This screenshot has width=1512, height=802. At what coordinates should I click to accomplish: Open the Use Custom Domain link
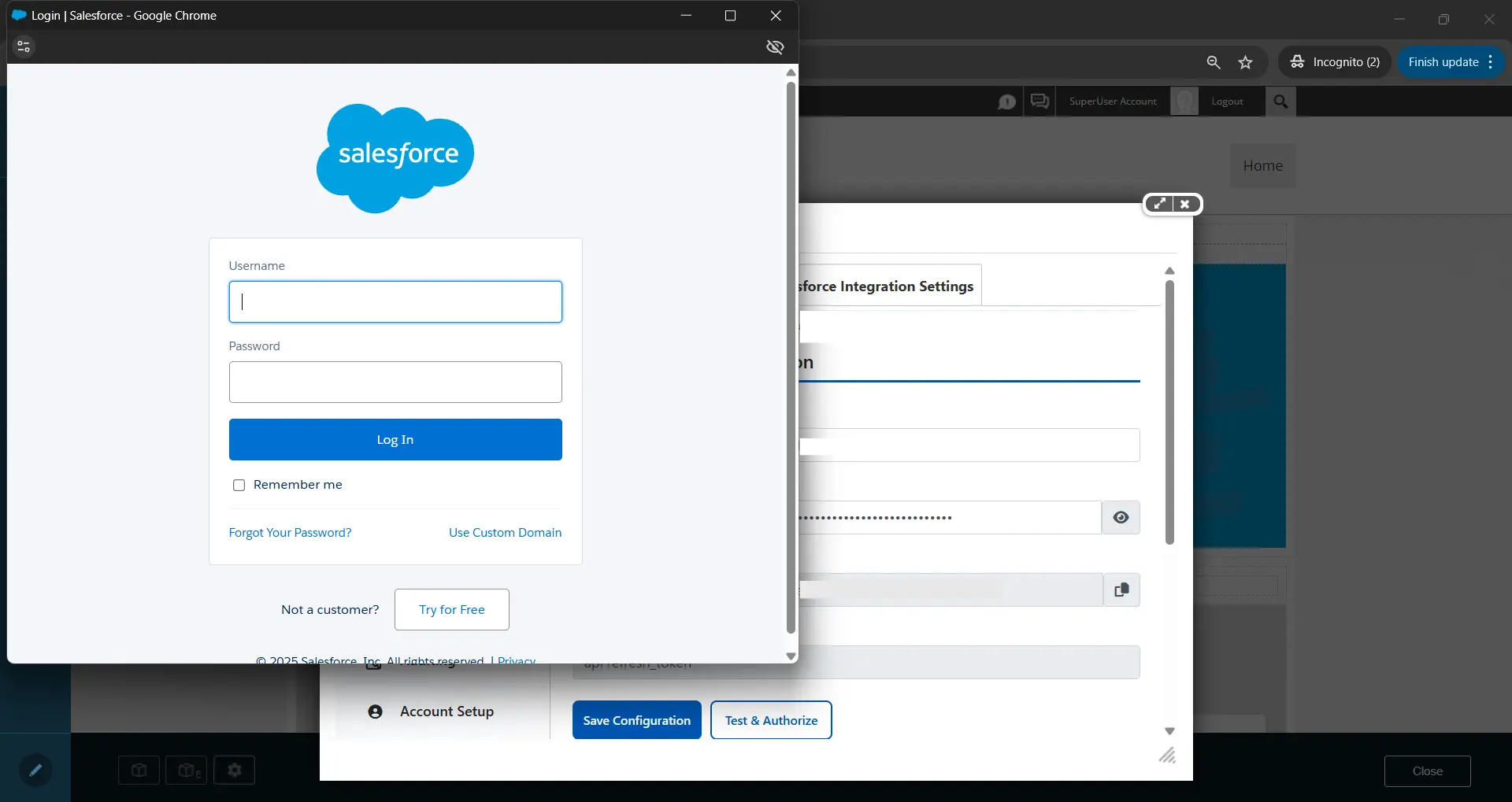[x=505, y=533]
